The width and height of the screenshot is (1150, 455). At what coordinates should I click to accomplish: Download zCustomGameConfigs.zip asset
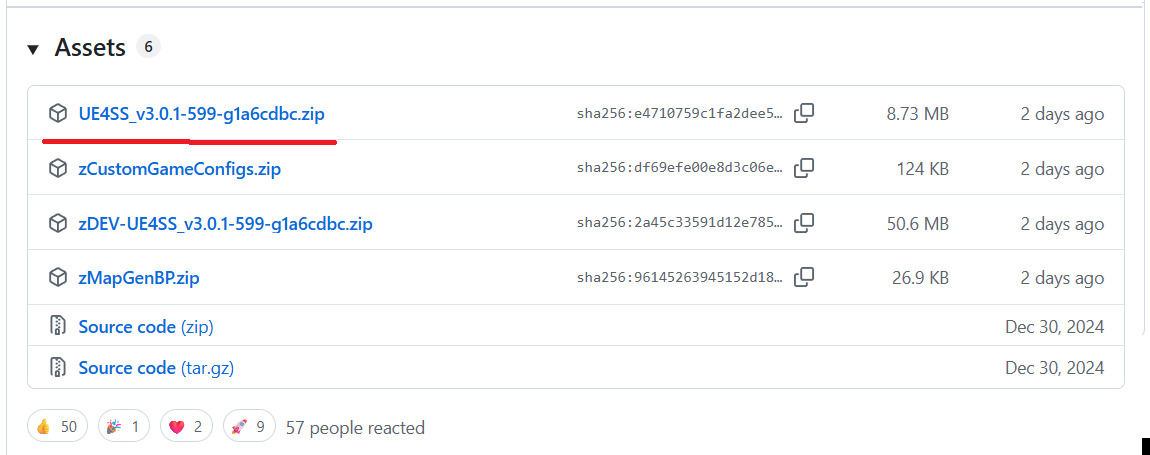(180, 169)
